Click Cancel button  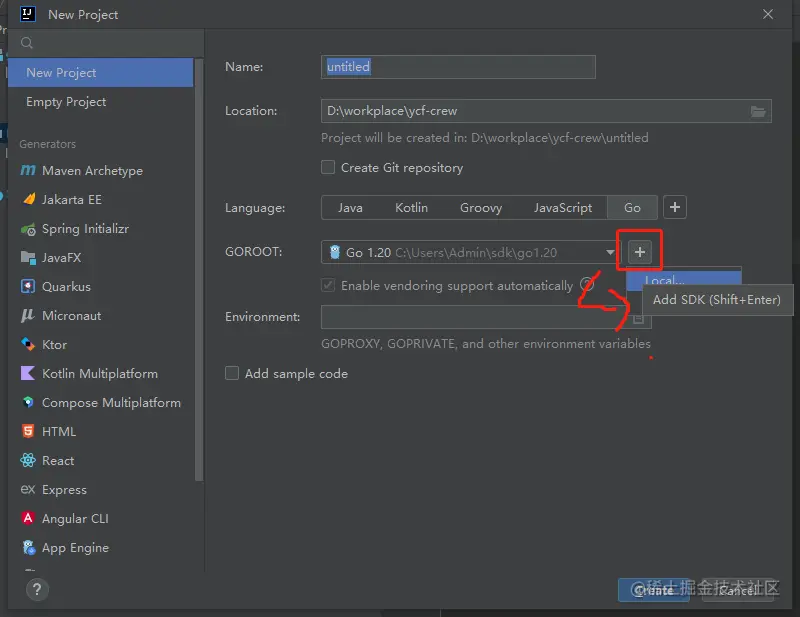coord(738,590)
